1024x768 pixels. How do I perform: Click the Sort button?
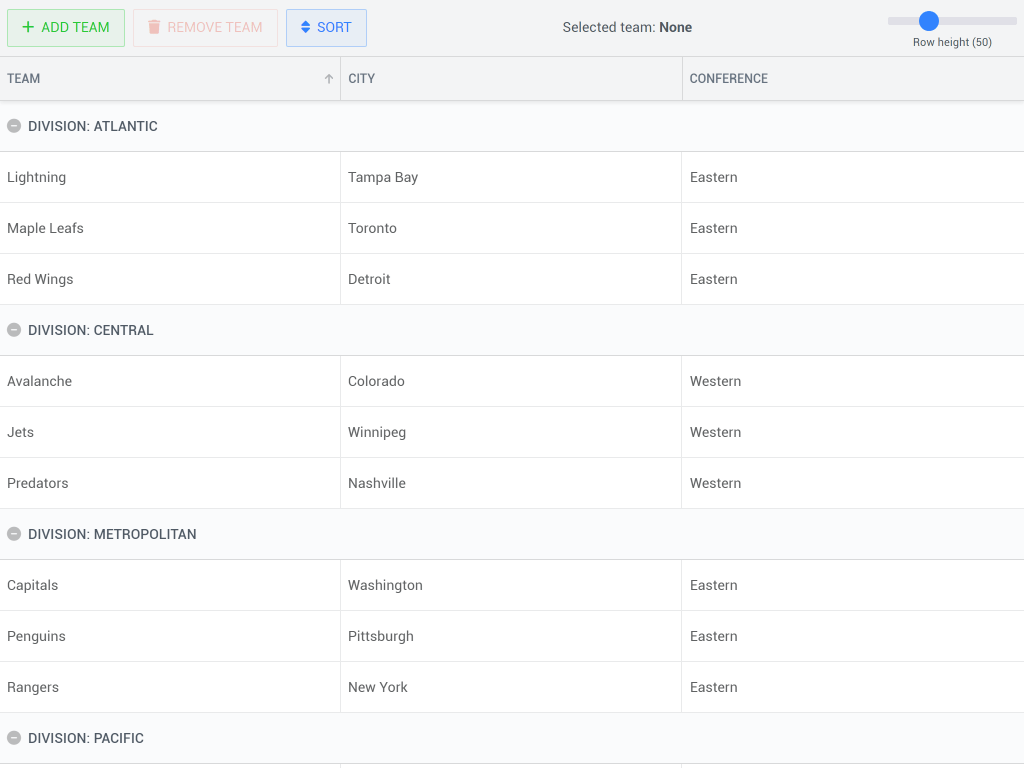tap(326, 27)
